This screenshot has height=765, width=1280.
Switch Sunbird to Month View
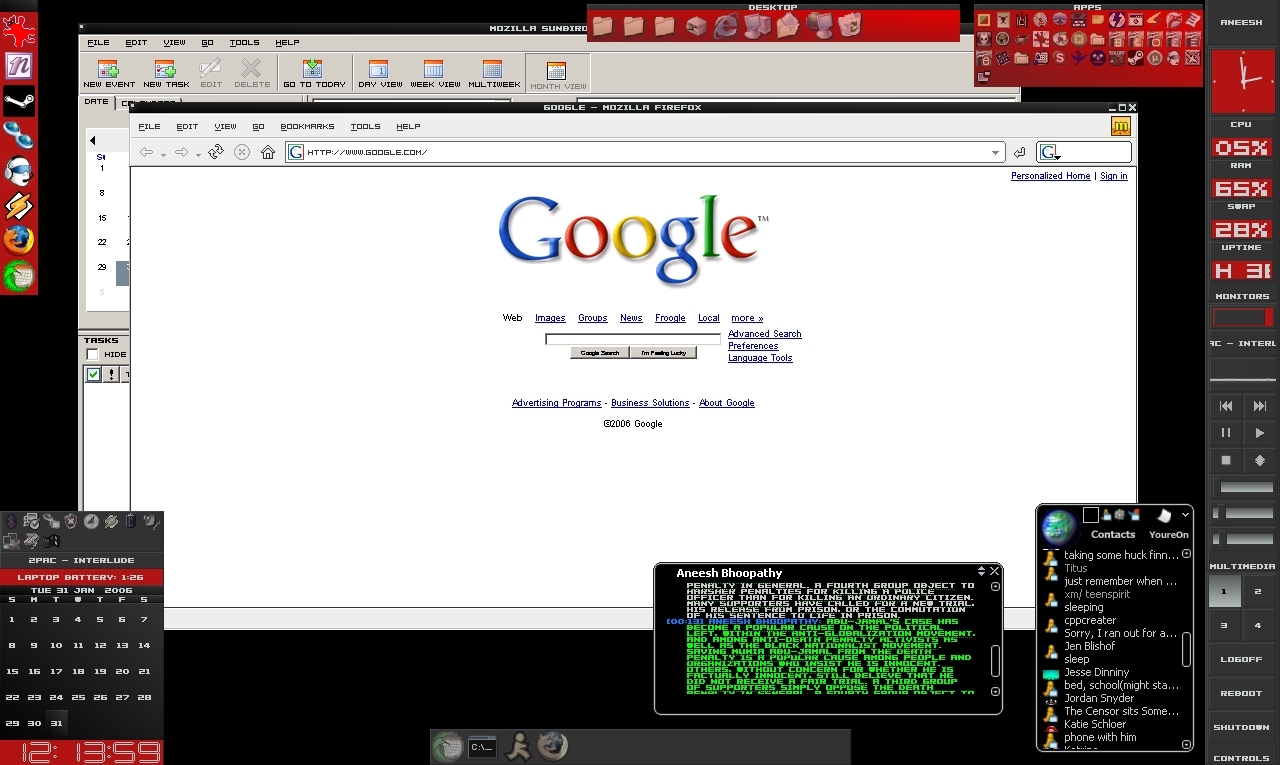[559, 75]
